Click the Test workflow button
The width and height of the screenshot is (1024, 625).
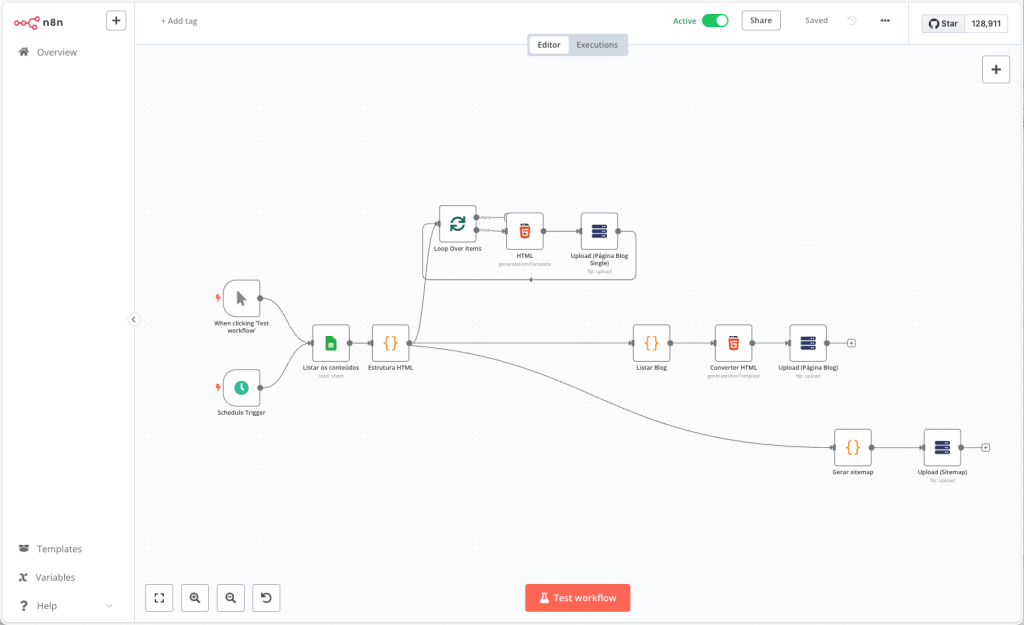click(577, 598)
